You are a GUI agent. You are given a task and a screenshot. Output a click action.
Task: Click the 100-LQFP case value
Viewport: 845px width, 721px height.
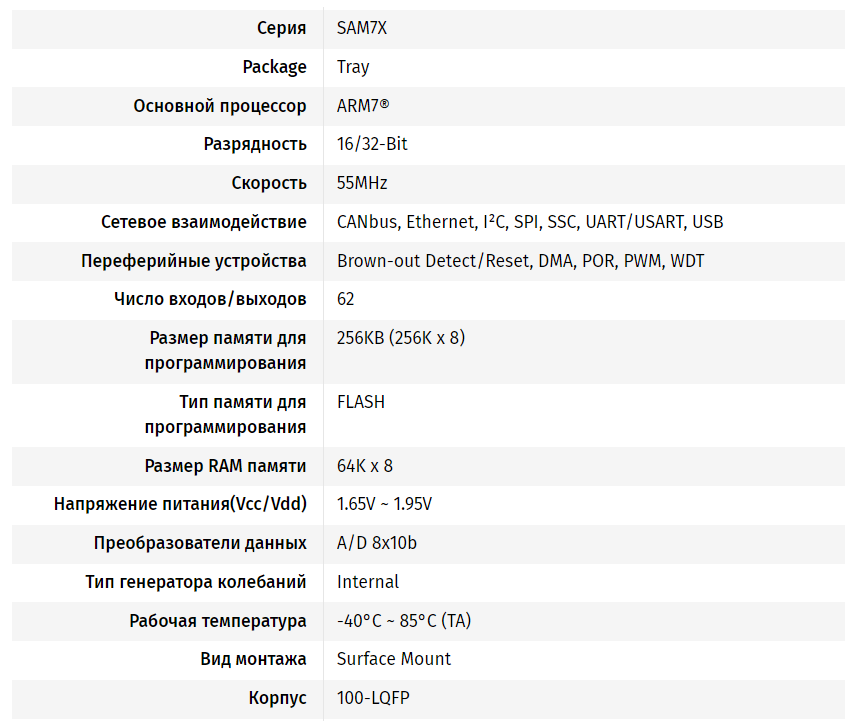coord(373,698)
